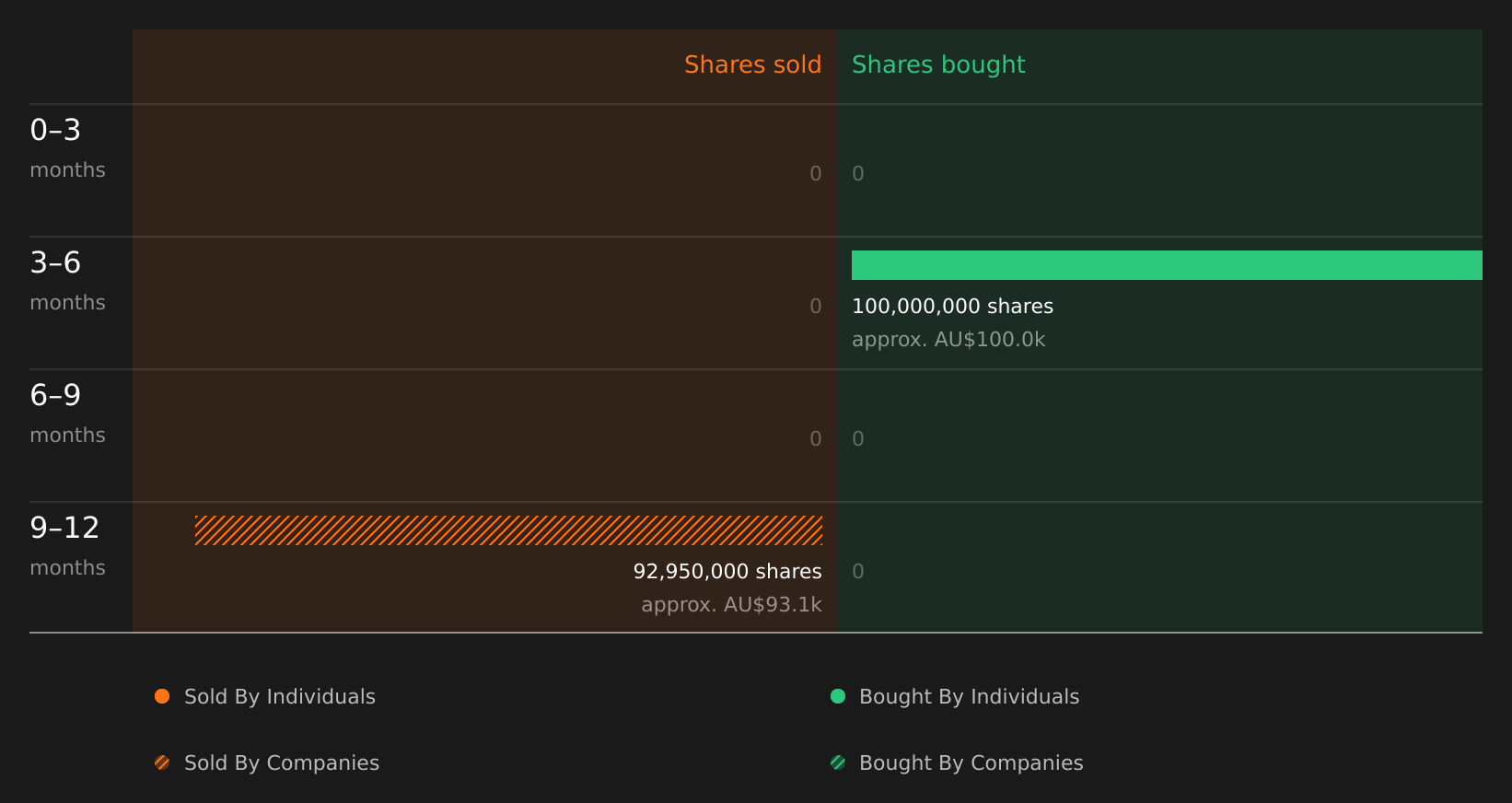Click the green Bought By Individuals legend dot
The width and height of the screenshot is (1512, 803).
pos(838,696)
